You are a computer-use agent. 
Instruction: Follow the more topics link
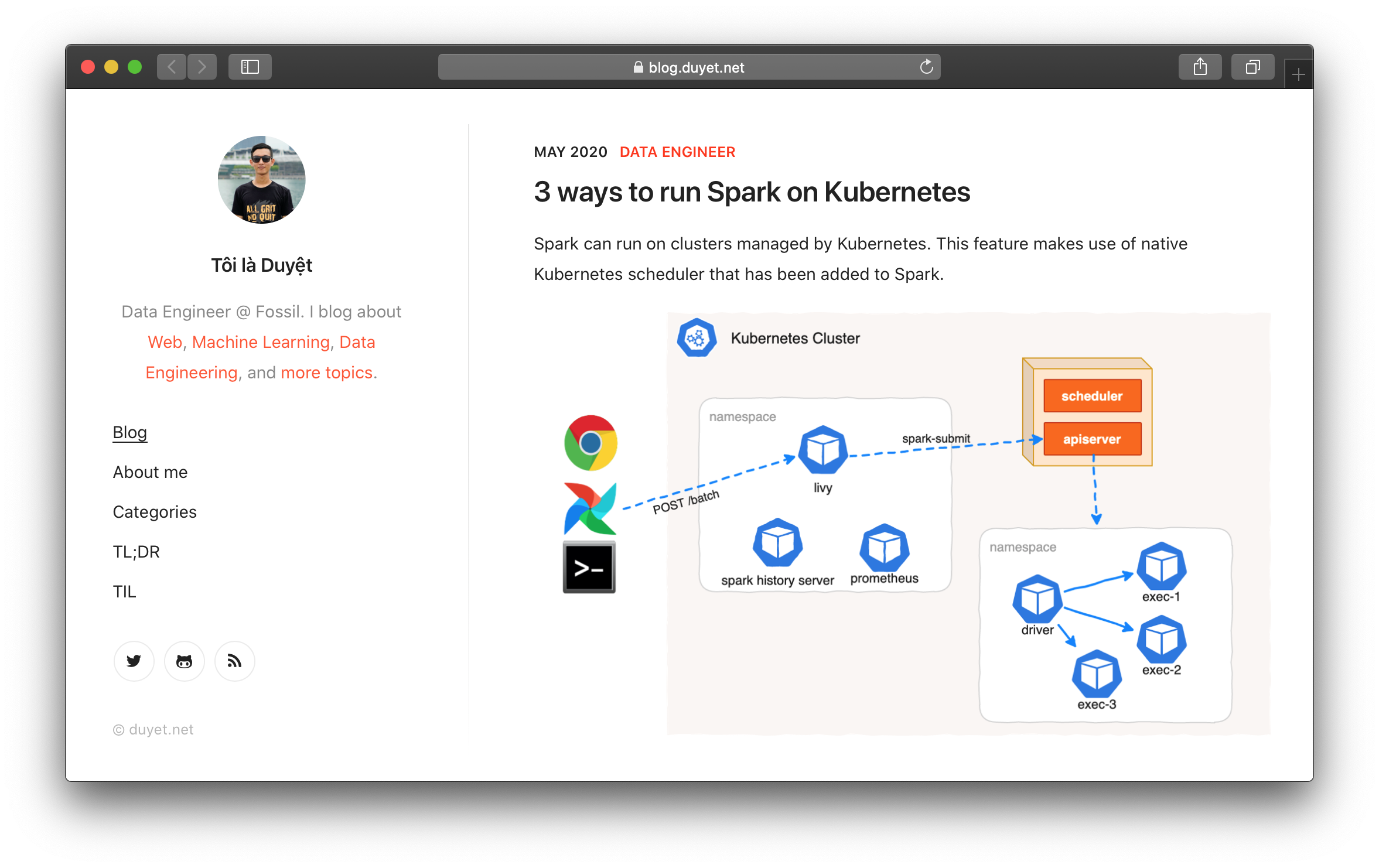coord(327,373)
